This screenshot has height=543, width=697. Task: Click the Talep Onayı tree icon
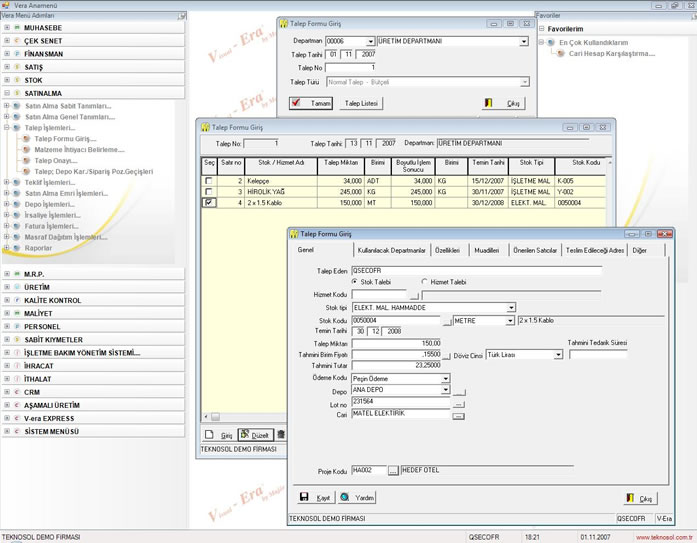coord(26,160)
